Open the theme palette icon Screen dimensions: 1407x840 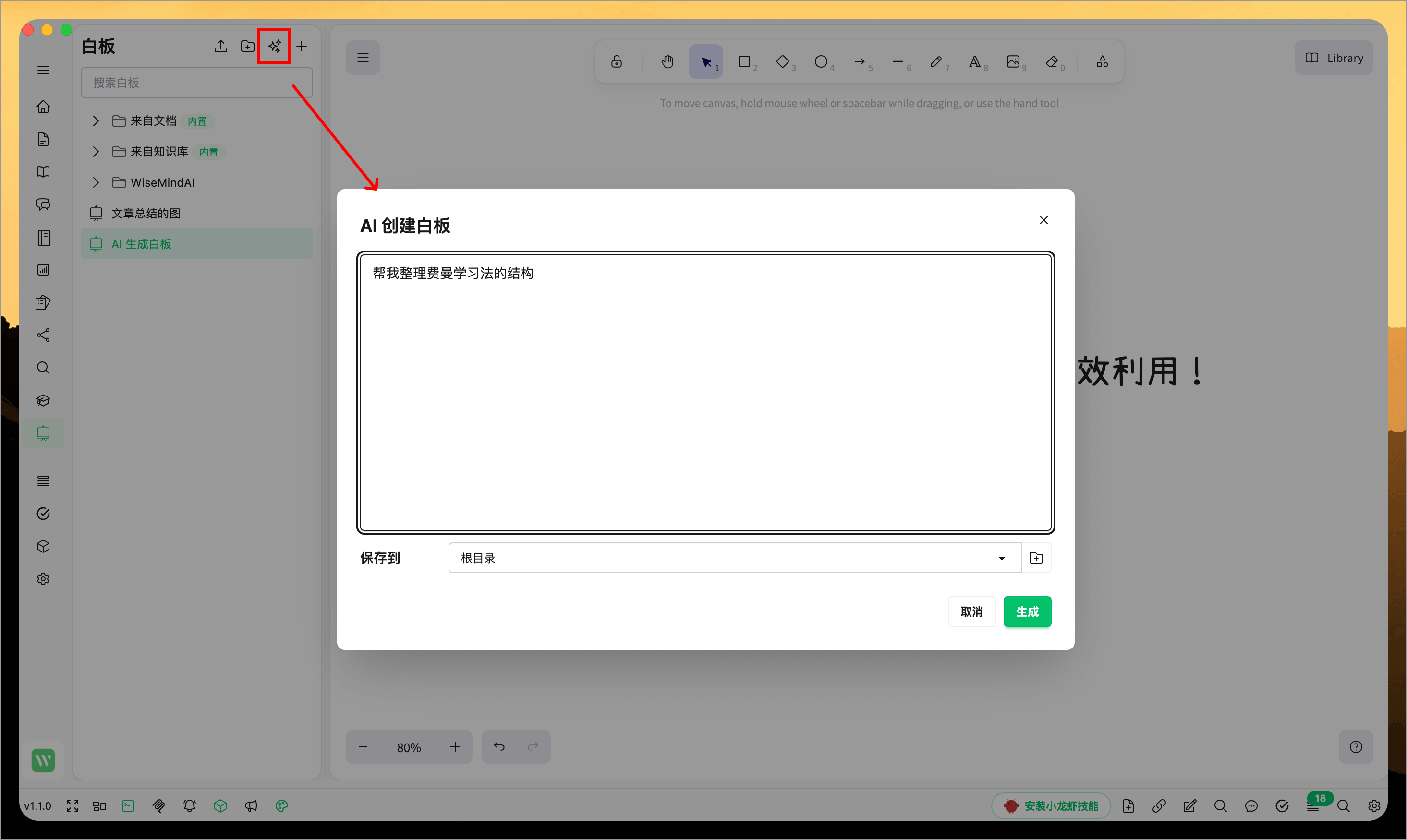pos(282,806)
